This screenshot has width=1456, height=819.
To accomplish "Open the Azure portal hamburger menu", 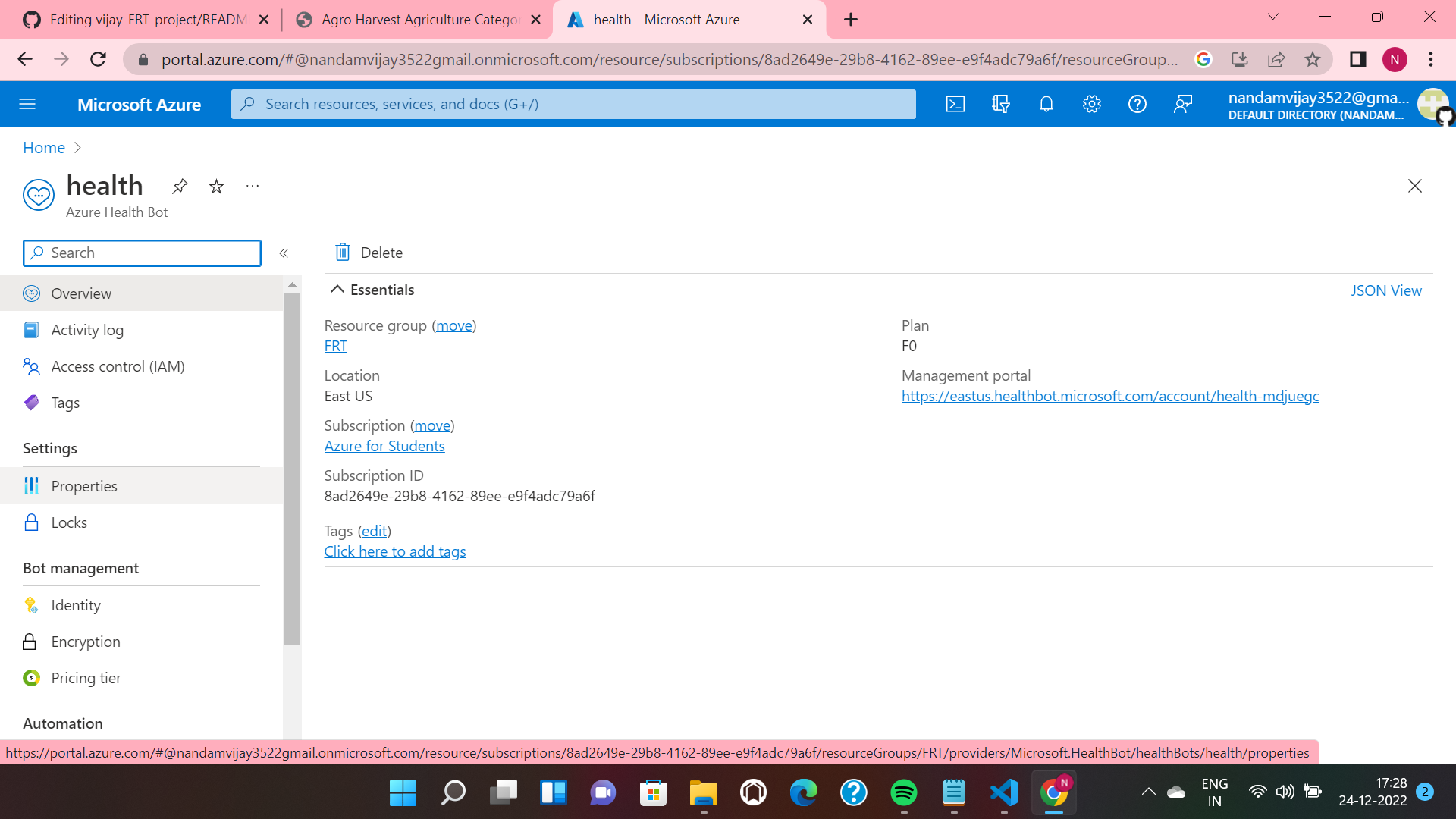I will (27, 105).
